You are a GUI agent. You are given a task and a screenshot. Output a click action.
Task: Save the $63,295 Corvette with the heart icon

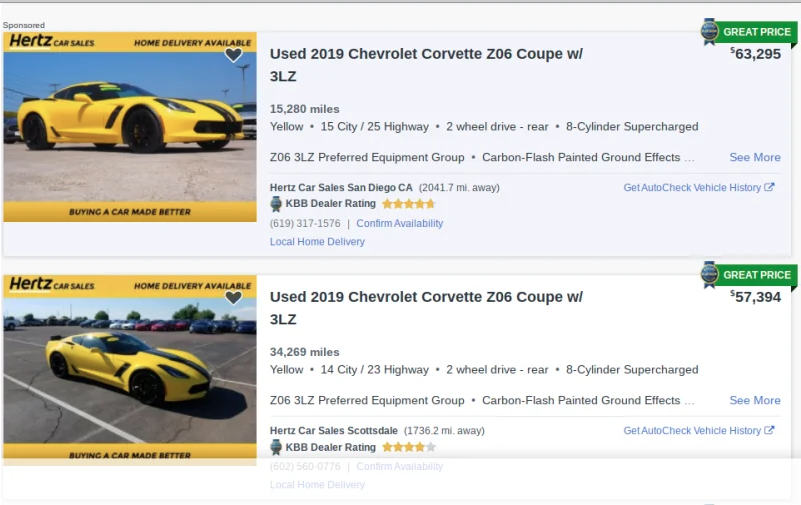pyautogui.click(x=233, y=55)
